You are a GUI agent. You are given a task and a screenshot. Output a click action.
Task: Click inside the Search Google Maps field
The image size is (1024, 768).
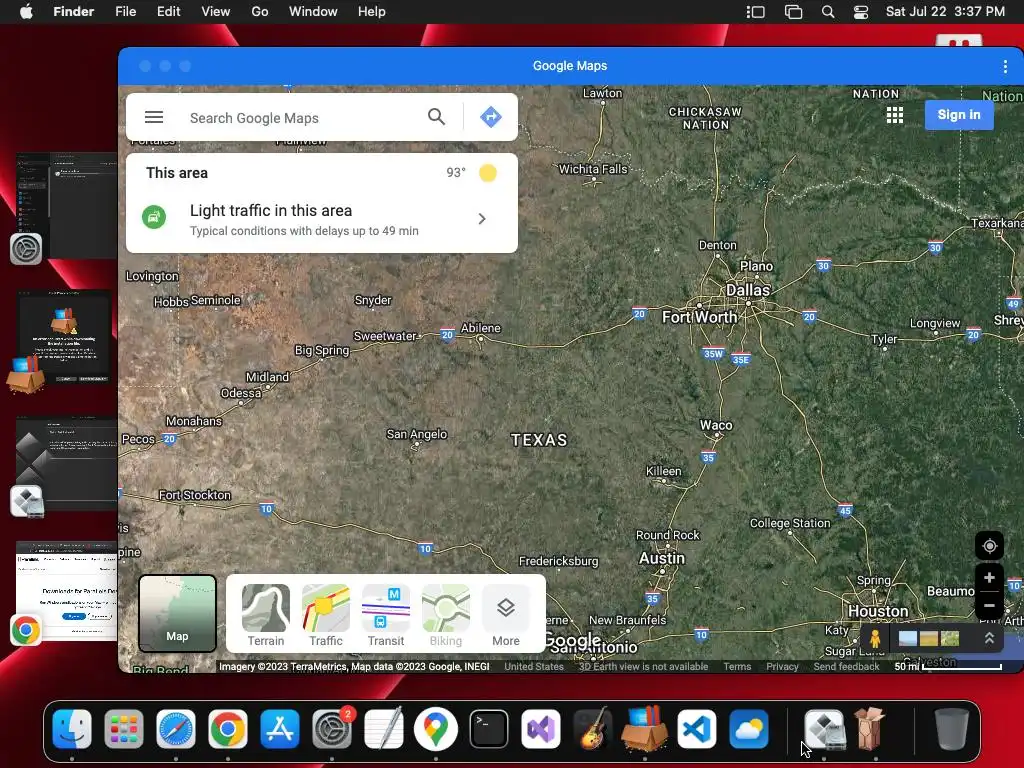click(x=302, y=118)
